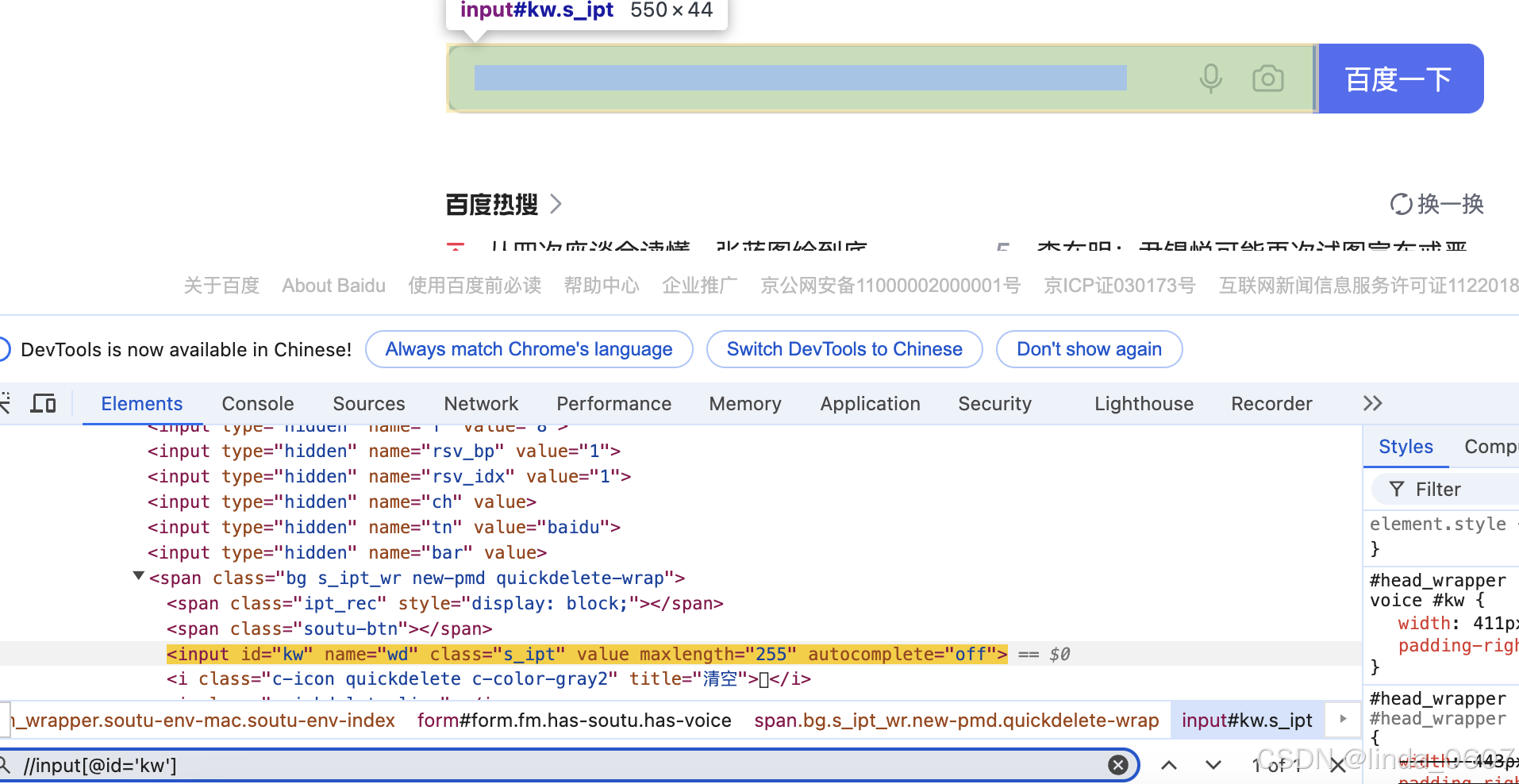Image resolution: width=1519 pixels, height=784 pixels.
Task: Open the 京公网安备11000002000001号 link
Action: tap(890, 286)
